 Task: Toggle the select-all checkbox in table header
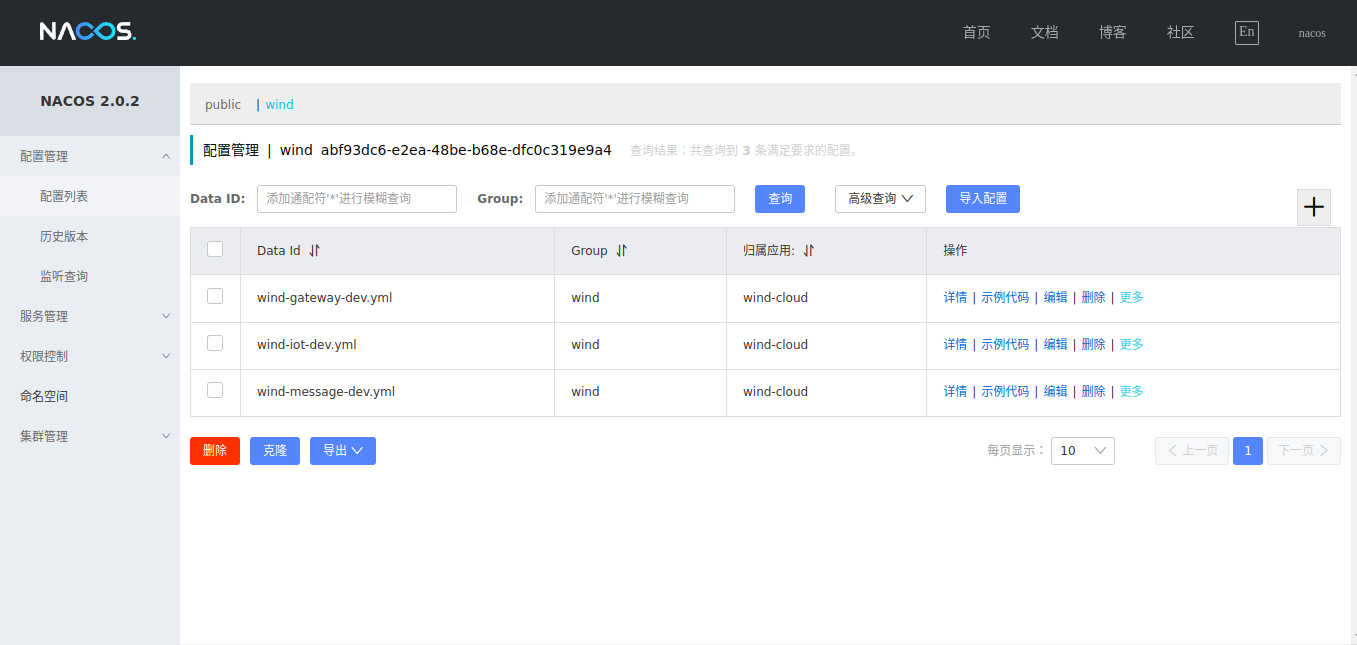click(215, 250)
